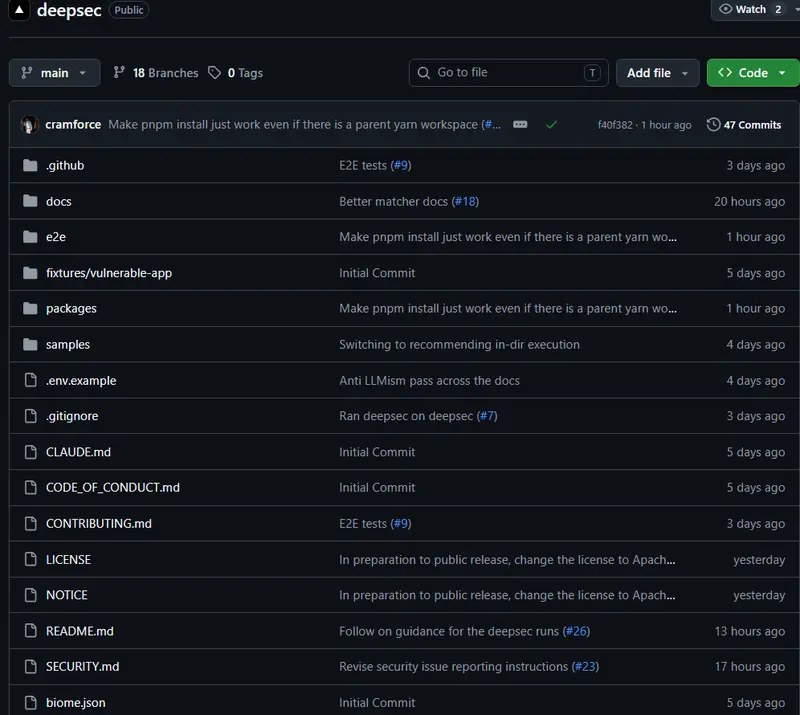
Task: Click the file icon beside LICENSE
Action: coord(31,559)
